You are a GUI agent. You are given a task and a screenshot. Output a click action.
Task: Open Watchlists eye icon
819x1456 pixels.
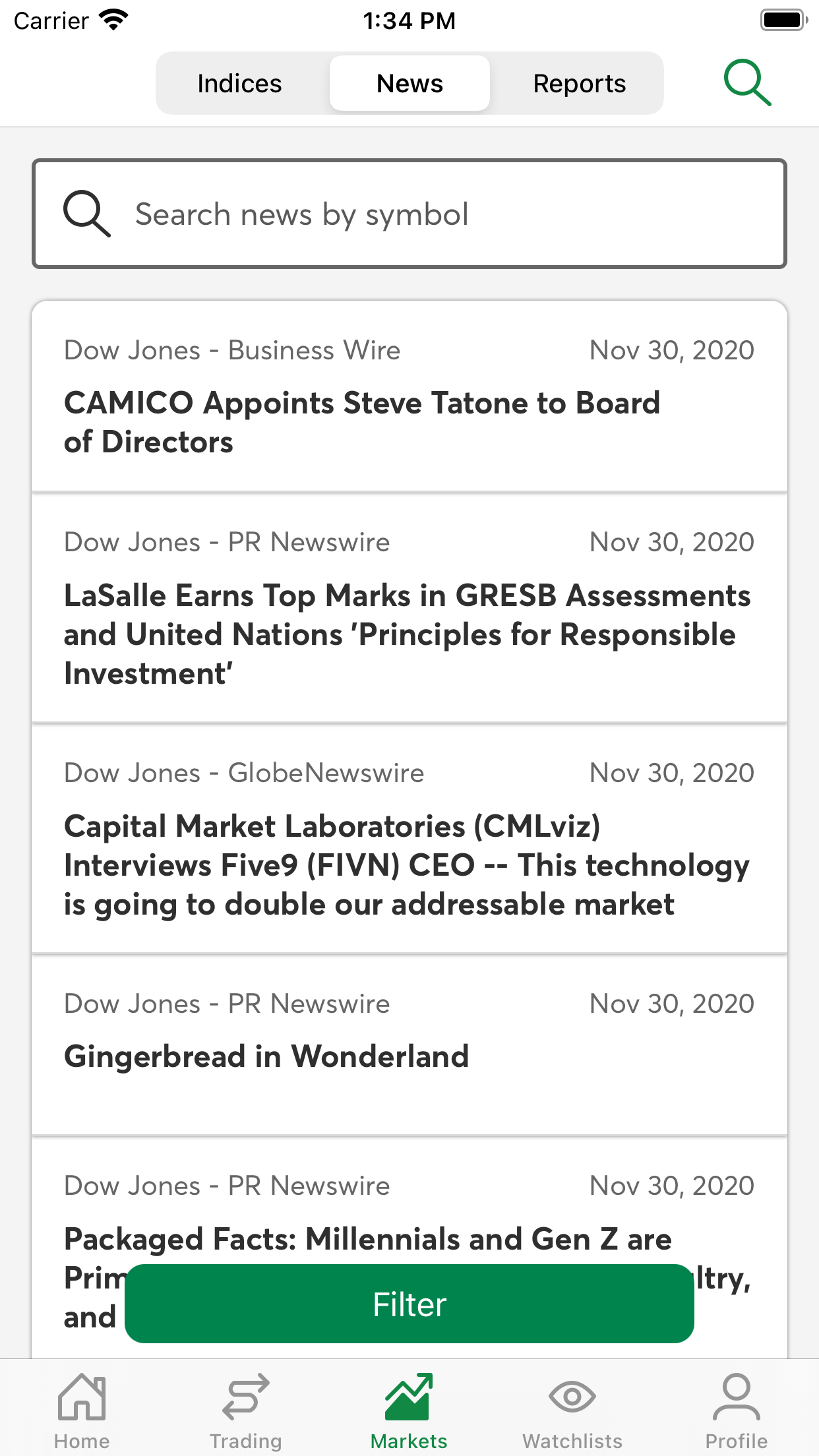(572, 1397)
